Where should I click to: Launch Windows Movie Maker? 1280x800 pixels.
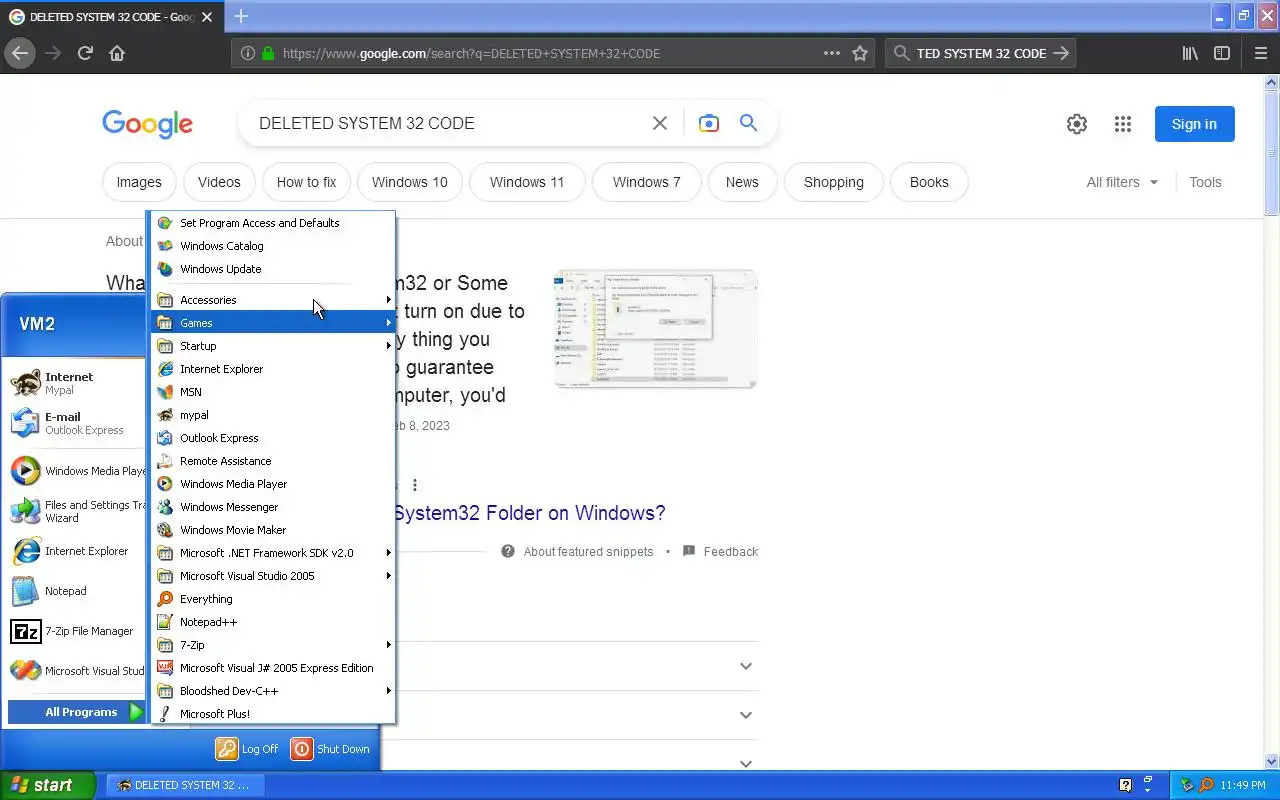pyautogui.click(x=273, y=530)
